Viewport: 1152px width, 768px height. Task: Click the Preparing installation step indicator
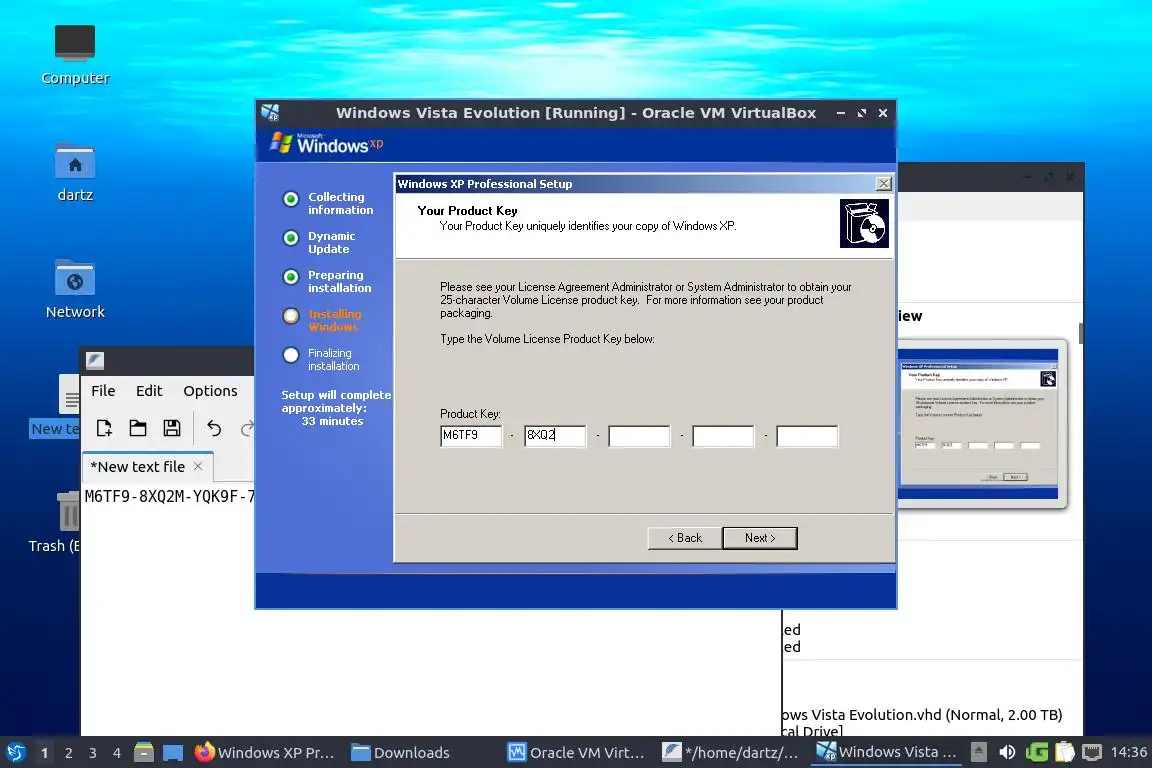291,277
